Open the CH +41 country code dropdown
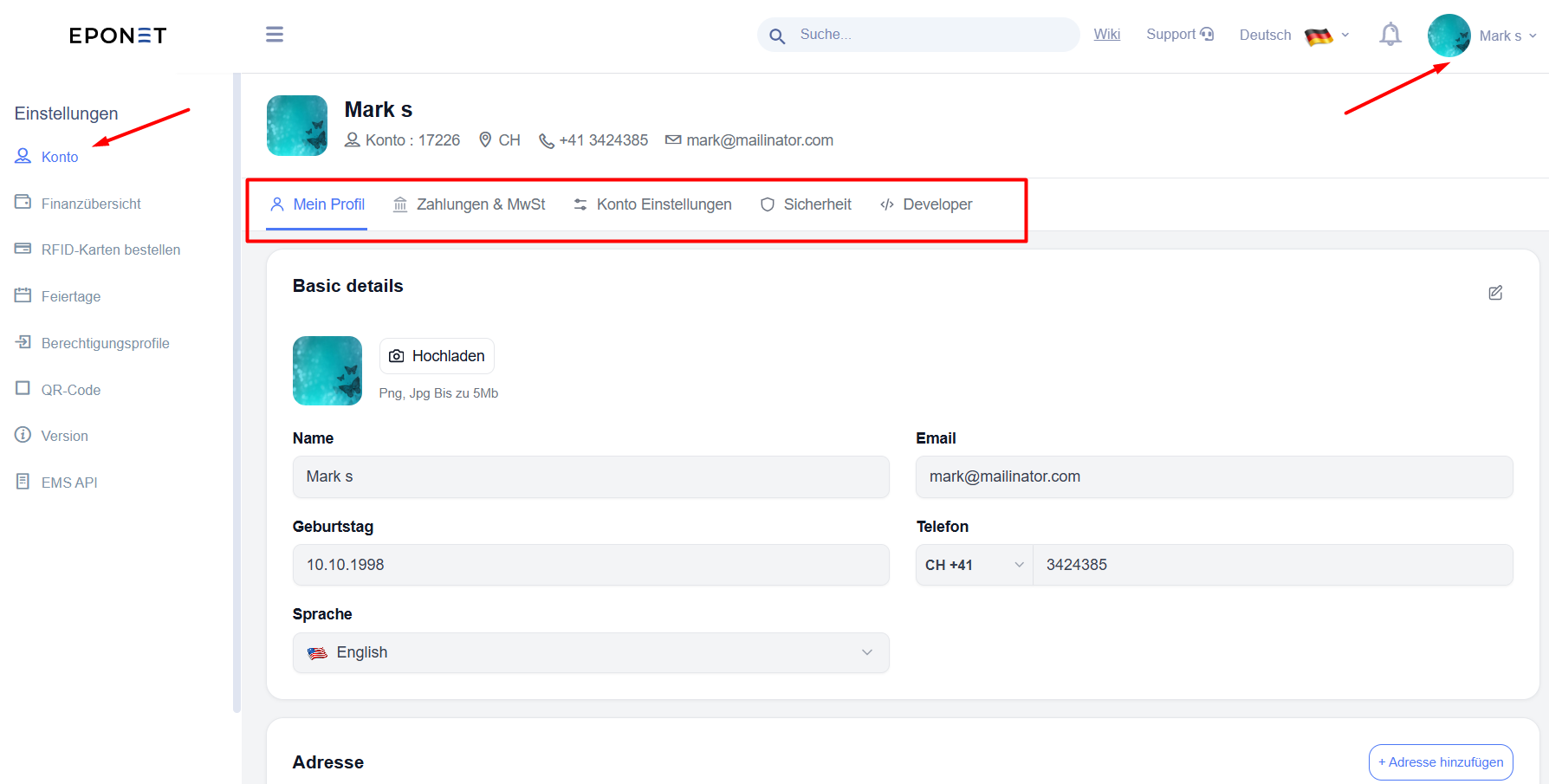Viewport: 1549px width, 784px height. point(975,565)
